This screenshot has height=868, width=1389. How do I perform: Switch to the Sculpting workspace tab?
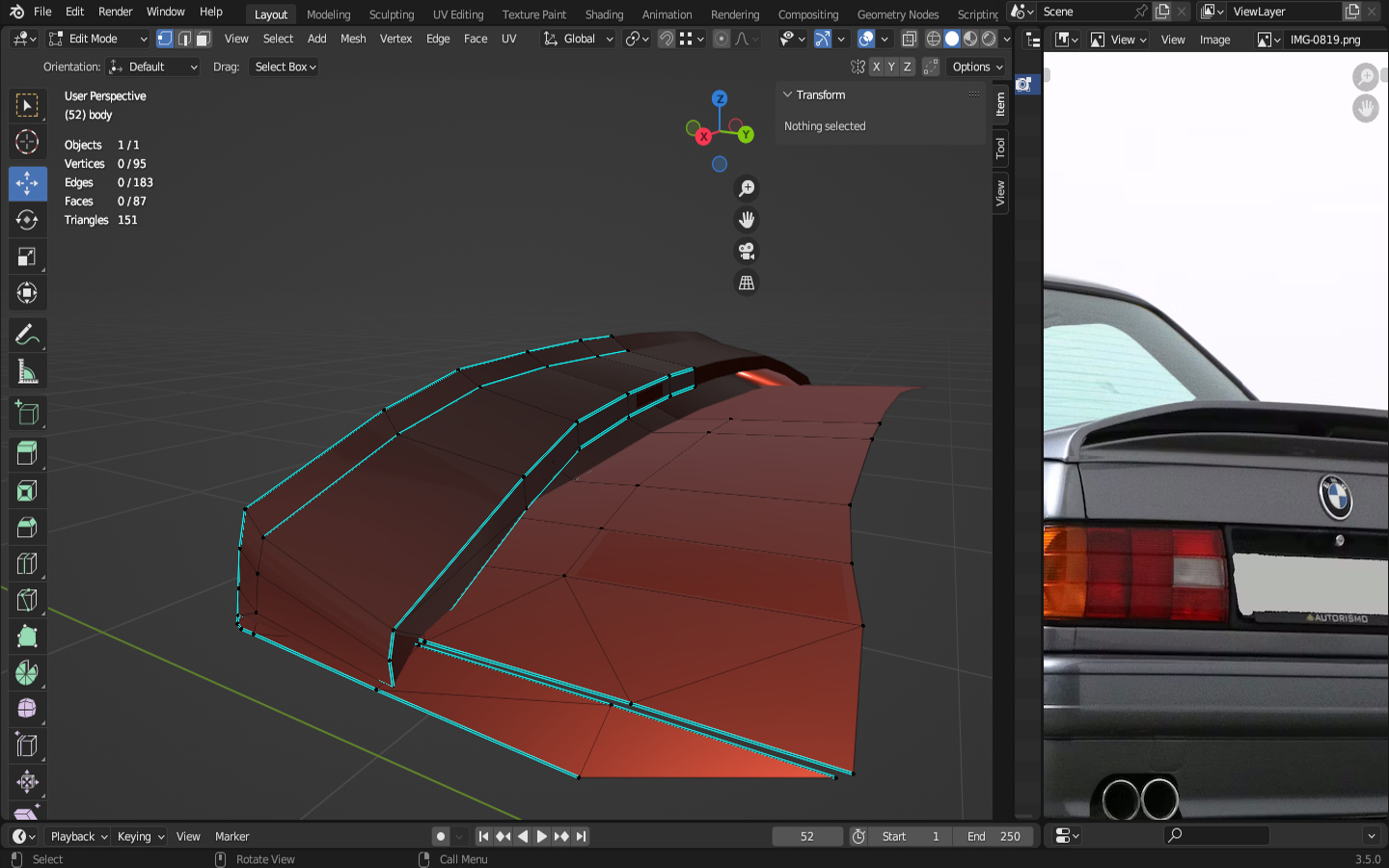391,14
